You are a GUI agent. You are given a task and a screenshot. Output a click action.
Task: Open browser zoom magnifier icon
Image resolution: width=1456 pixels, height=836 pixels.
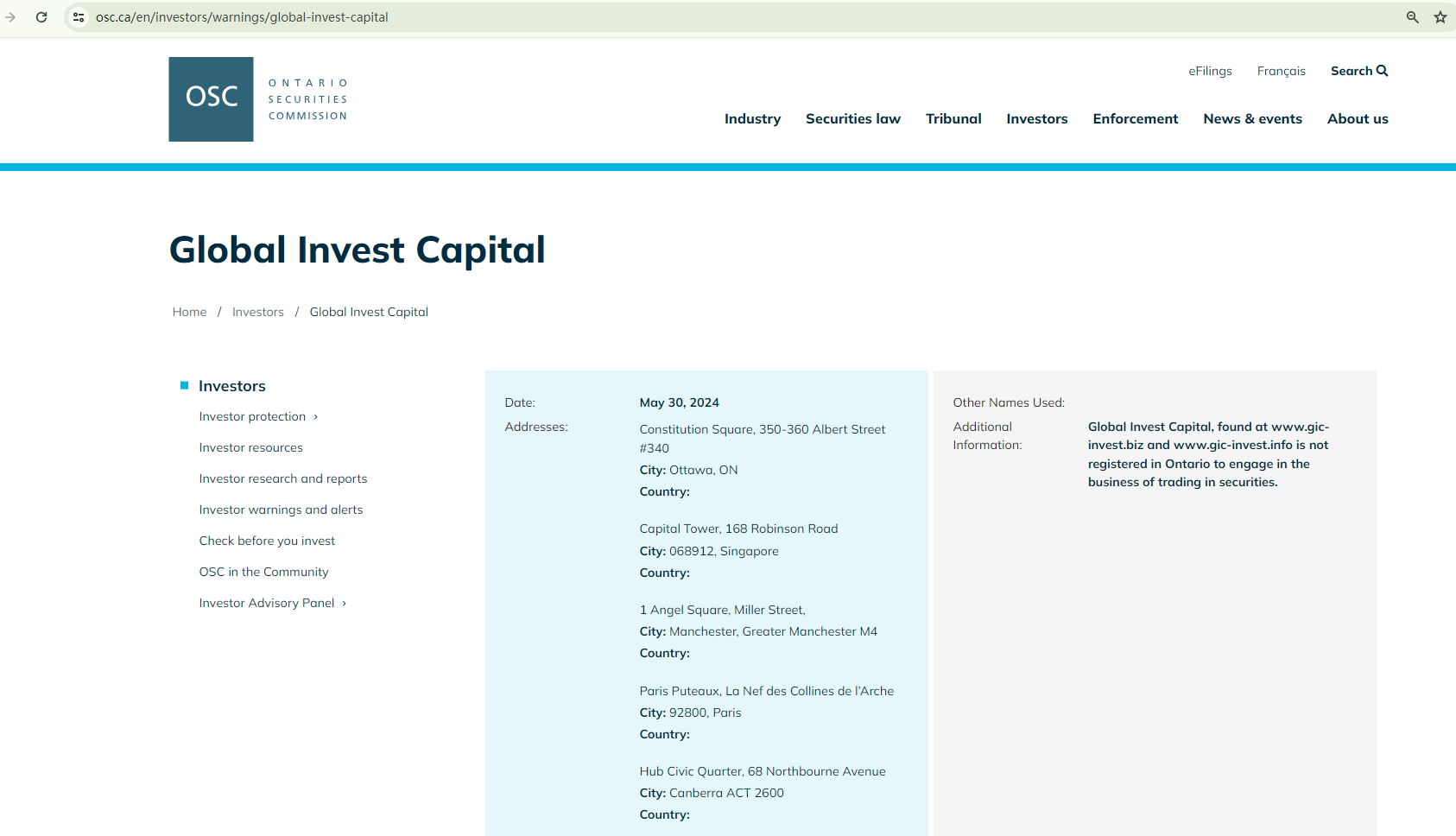[1413, 17]
